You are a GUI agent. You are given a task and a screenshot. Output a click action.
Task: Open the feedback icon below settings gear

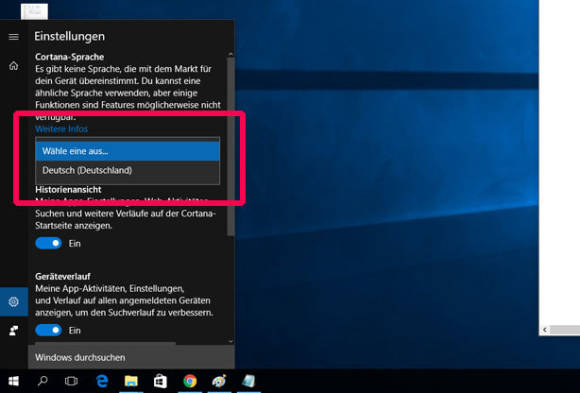[x=14, y=330]
